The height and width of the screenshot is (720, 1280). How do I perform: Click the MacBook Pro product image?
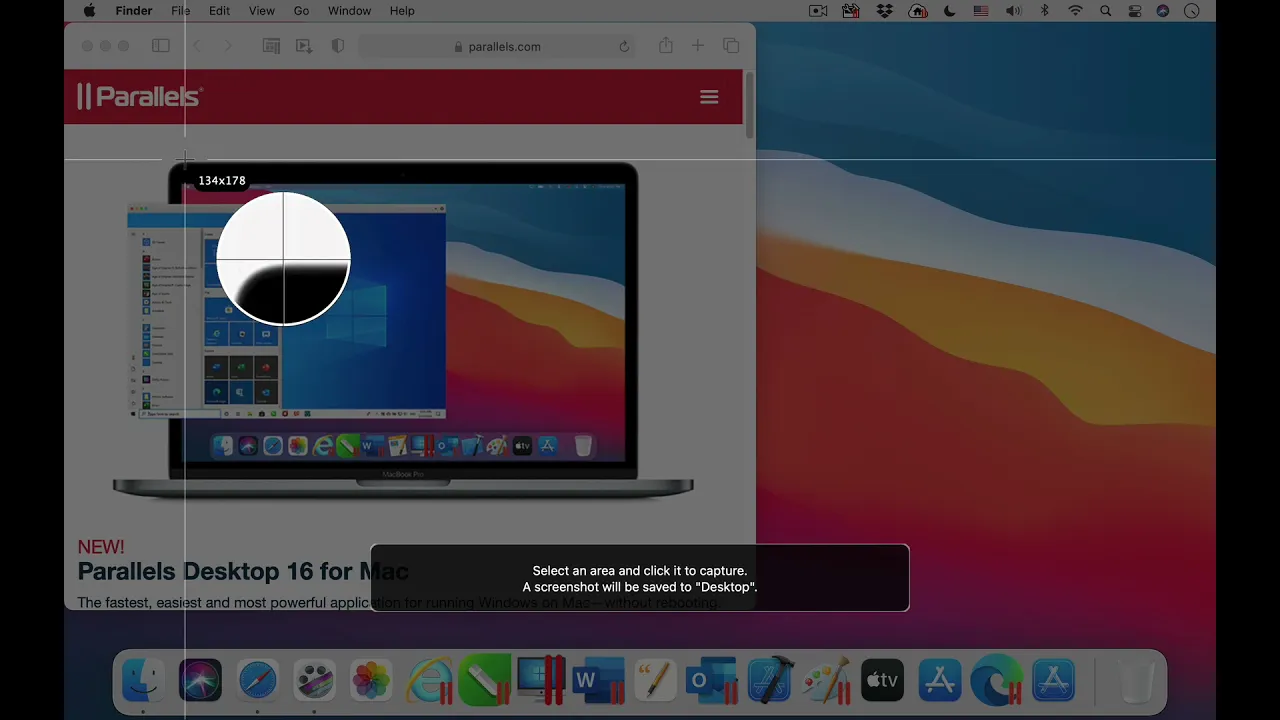coord(403,330)
